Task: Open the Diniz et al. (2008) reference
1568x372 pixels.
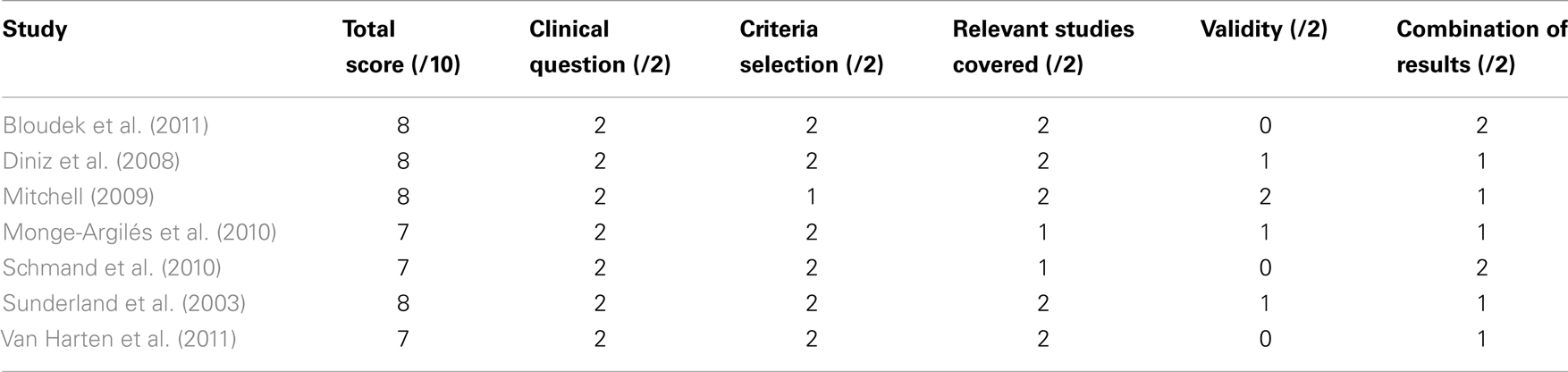Action: tap(91, 161)
